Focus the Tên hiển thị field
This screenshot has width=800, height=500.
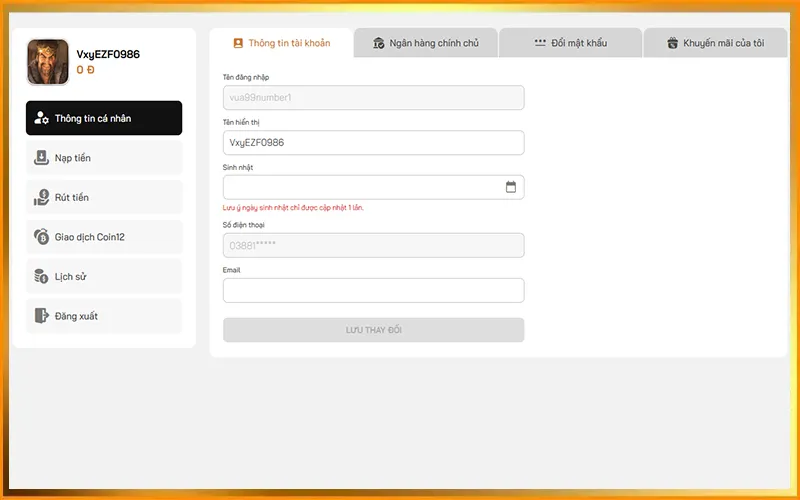[373, 142]
